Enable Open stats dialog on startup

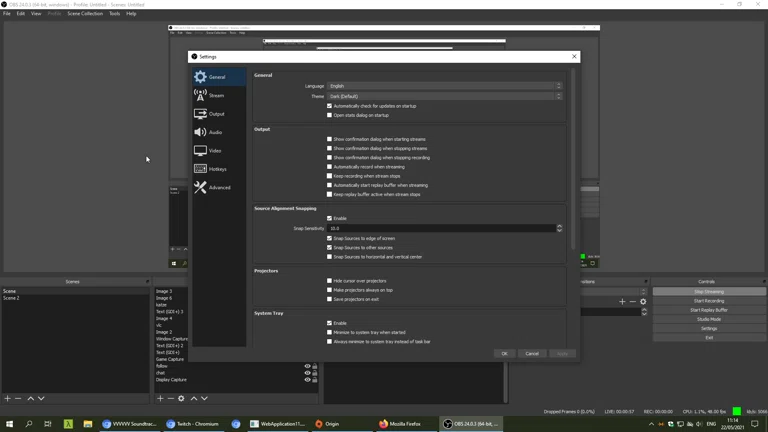(x=329, y=115)
